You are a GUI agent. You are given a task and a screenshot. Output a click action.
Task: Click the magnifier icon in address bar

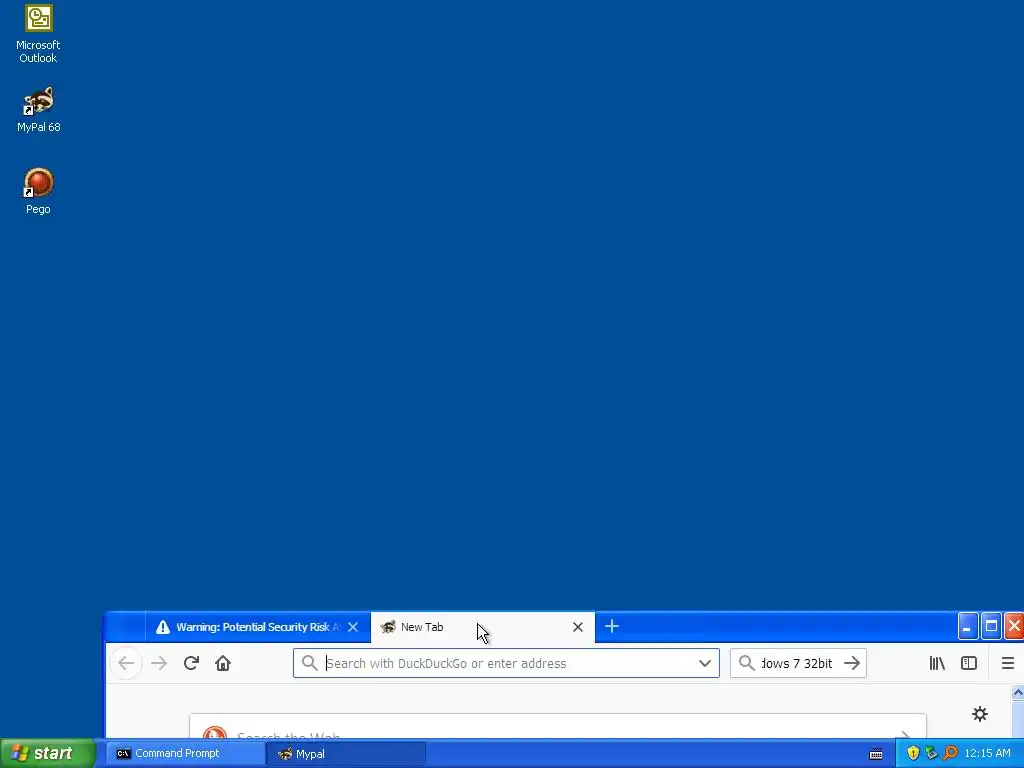pyautogui.click(x=310, y=664)
